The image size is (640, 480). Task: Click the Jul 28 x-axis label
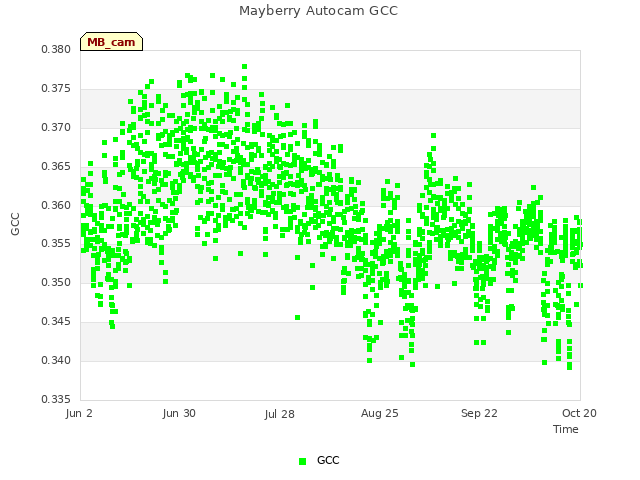[x=280, y=414]
